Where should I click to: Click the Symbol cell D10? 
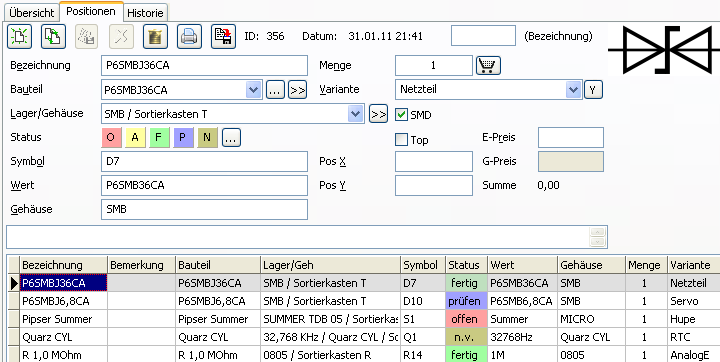click(423, 301)
